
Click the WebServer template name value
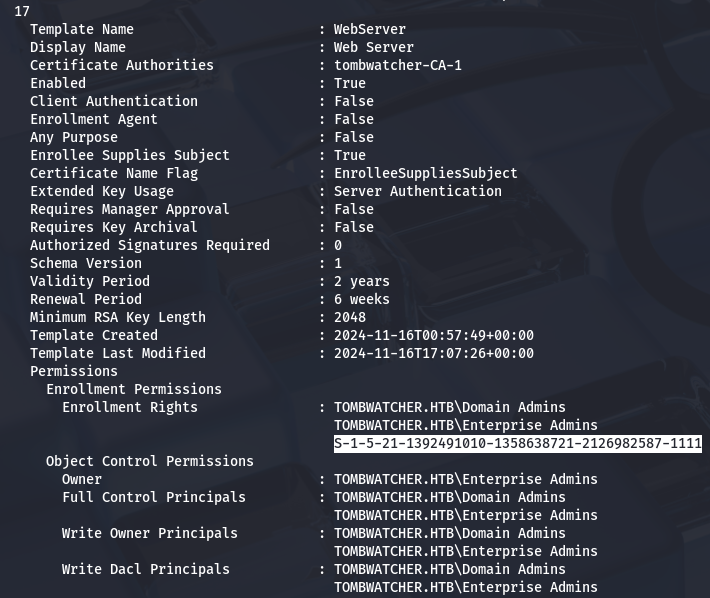click(x=370, y=29)
